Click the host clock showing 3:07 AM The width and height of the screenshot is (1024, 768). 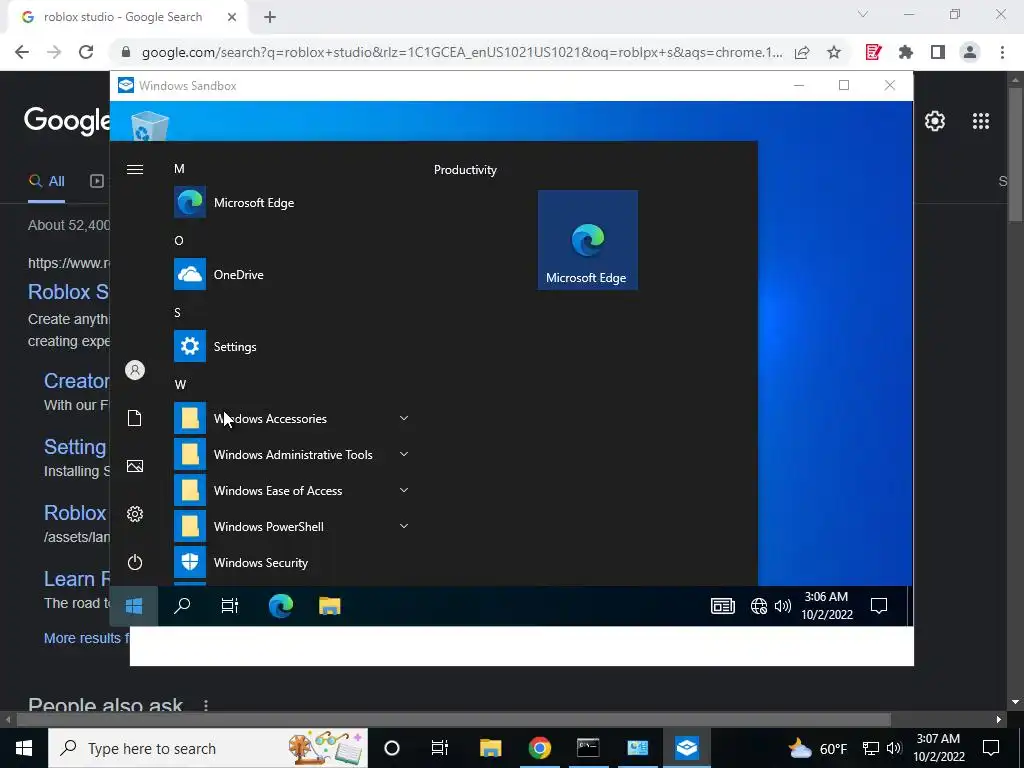(938, 748)
